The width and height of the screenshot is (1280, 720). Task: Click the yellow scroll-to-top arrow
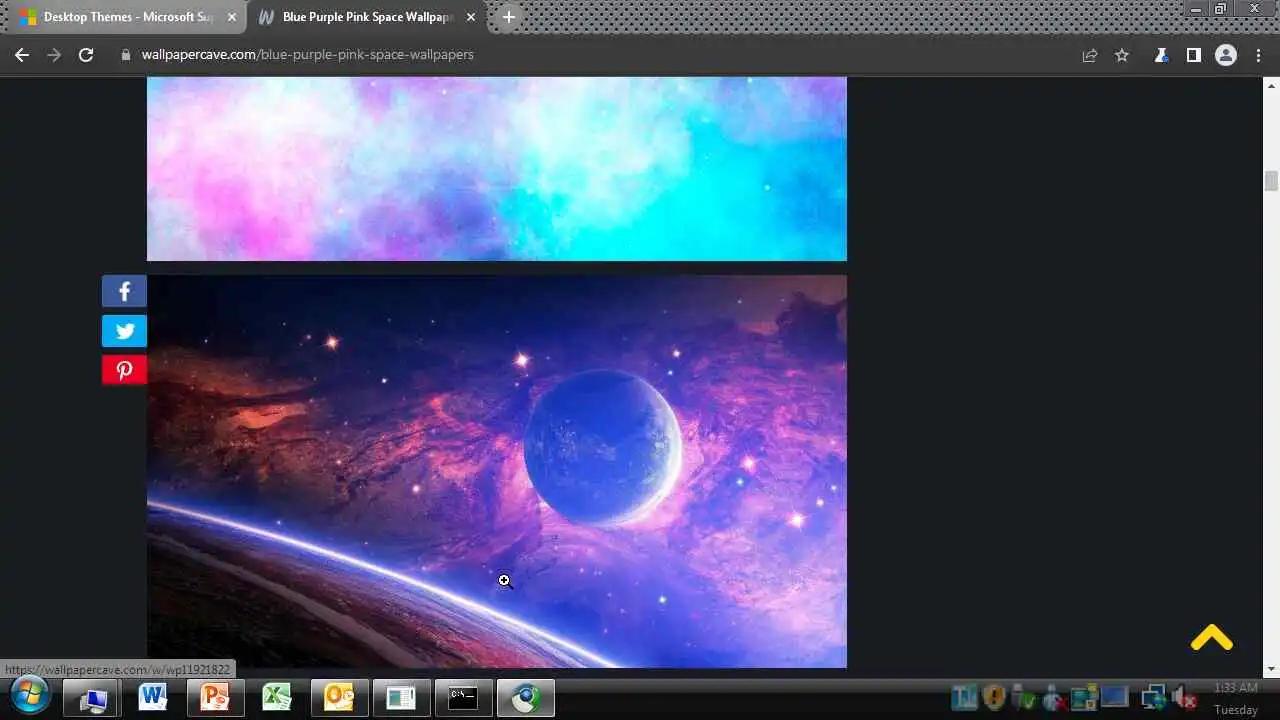(1211, 637)
